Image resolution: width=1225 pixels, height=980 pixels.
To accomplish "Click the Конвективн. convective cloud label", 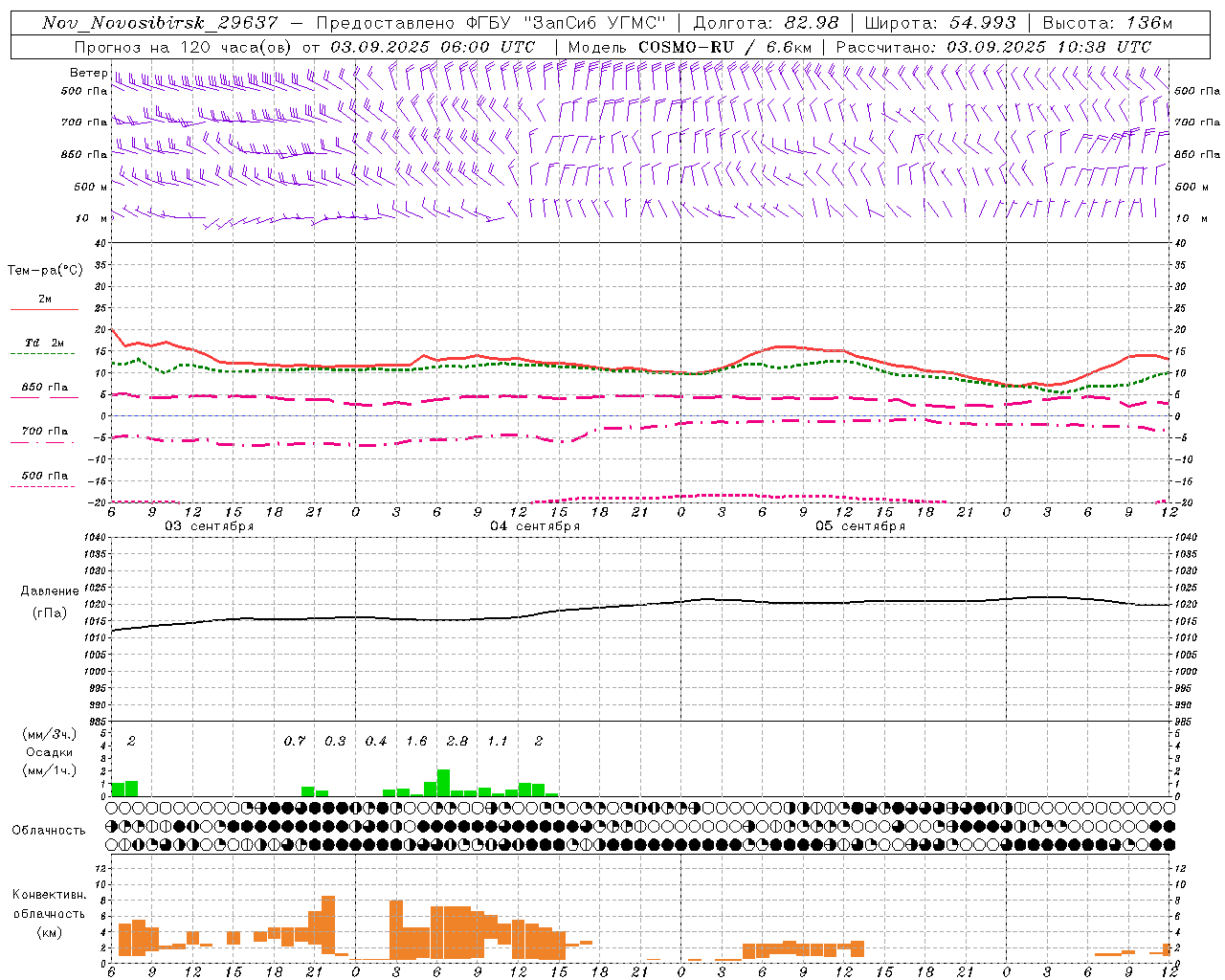I will (49, 895).
